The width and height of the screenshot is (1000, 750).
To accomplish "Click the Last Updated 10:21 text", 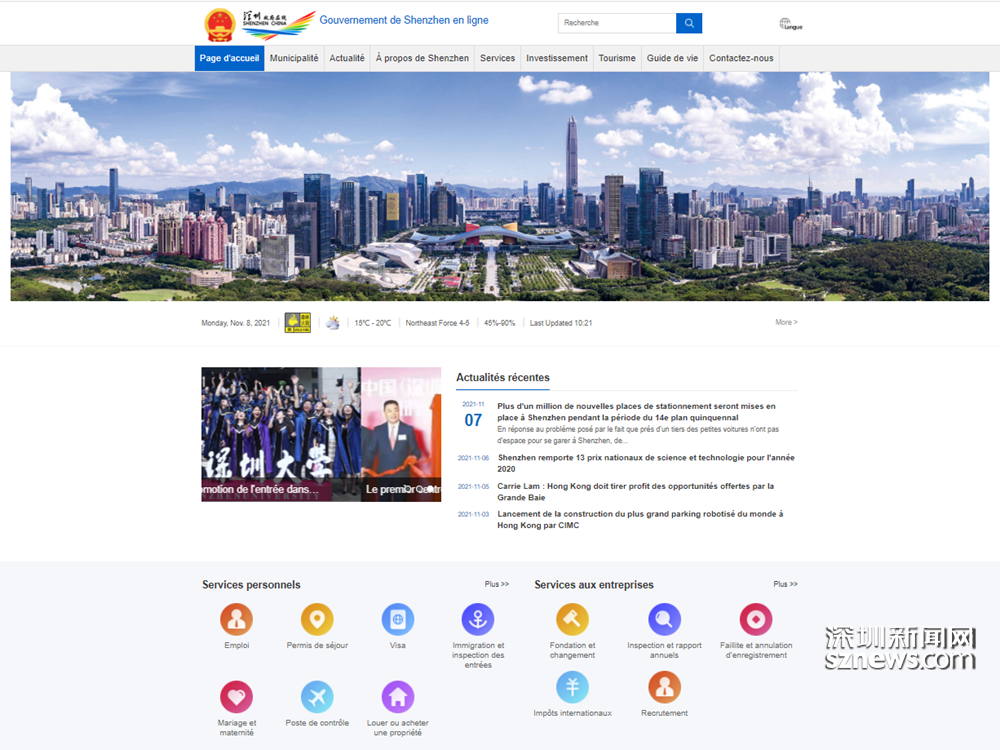I will coord(561,323).
